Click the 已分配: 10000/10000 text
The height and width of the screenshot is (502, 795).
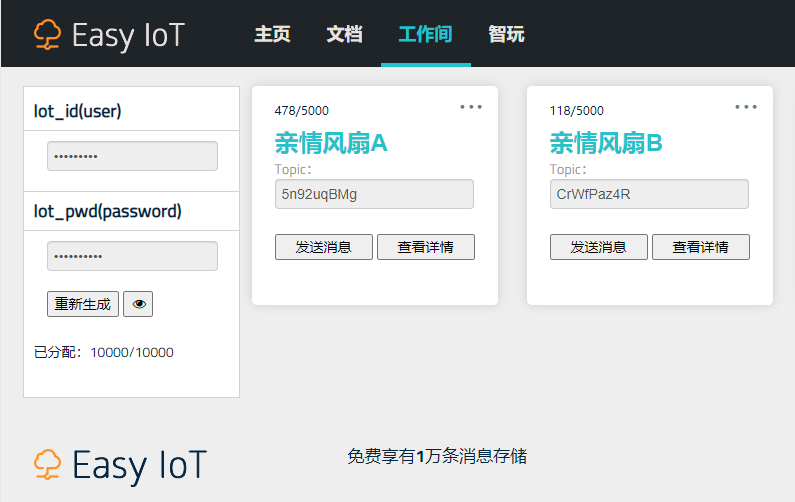(x=103, y=352)
